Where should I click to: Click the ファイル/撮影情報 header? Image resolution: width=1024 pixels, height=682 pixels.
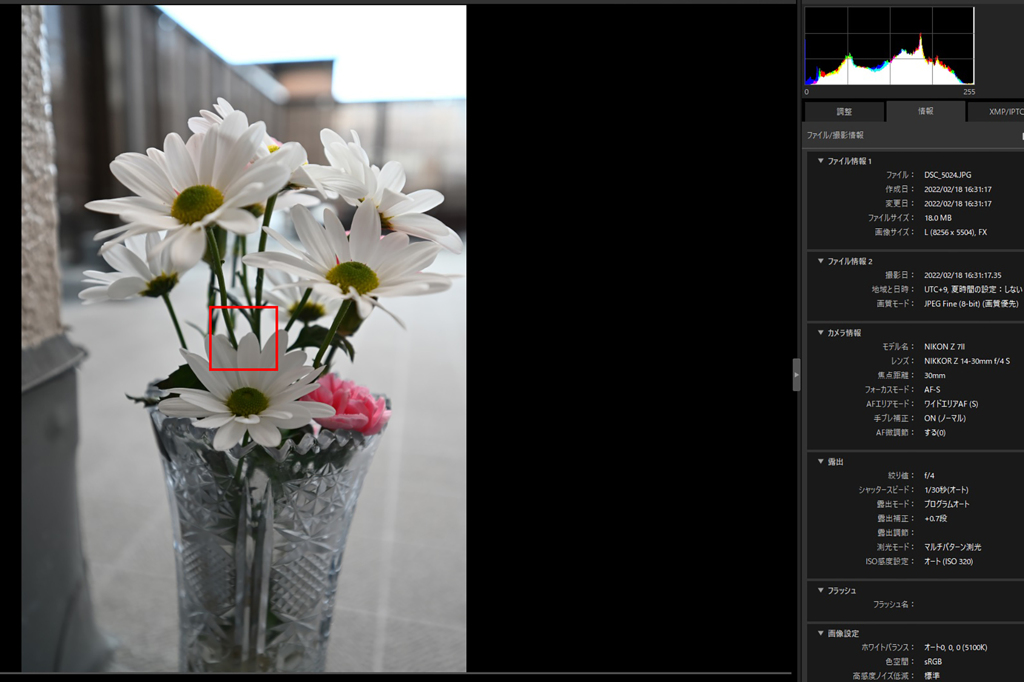click(835, 135)
